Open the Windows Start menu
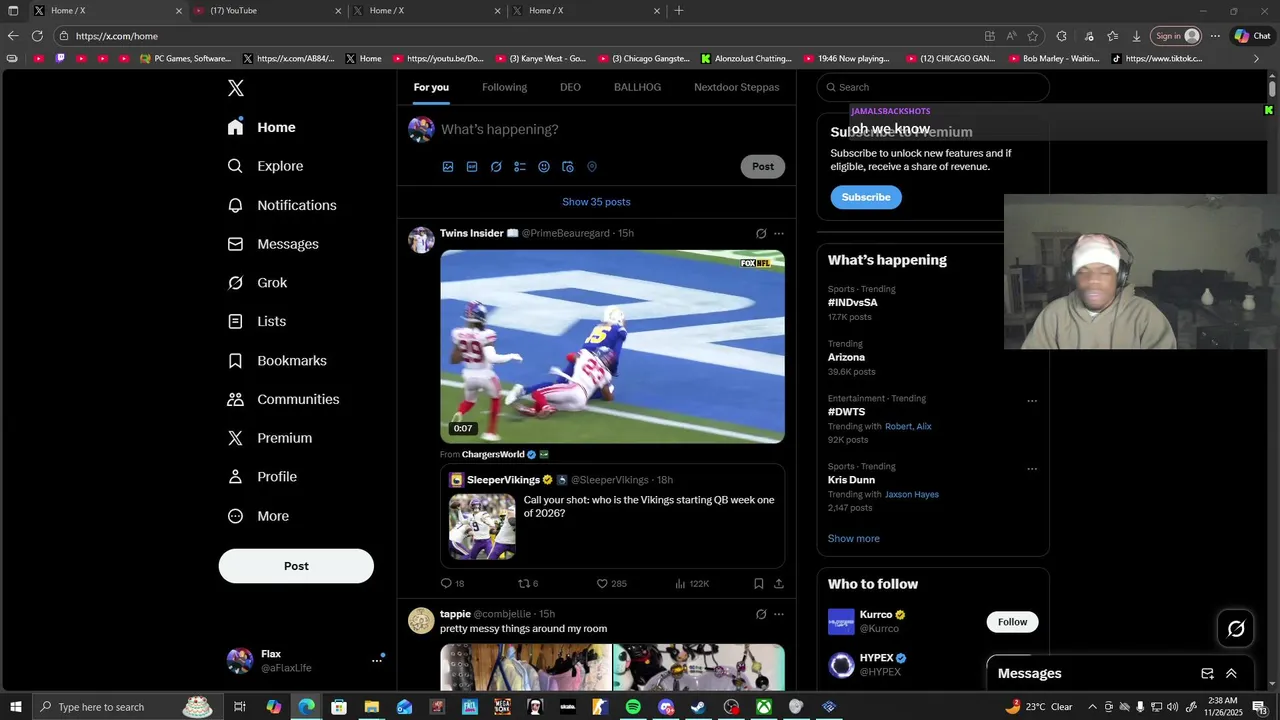Viewport: 1280px width, 720px height. pyautogui.click(x=16, y=707)
